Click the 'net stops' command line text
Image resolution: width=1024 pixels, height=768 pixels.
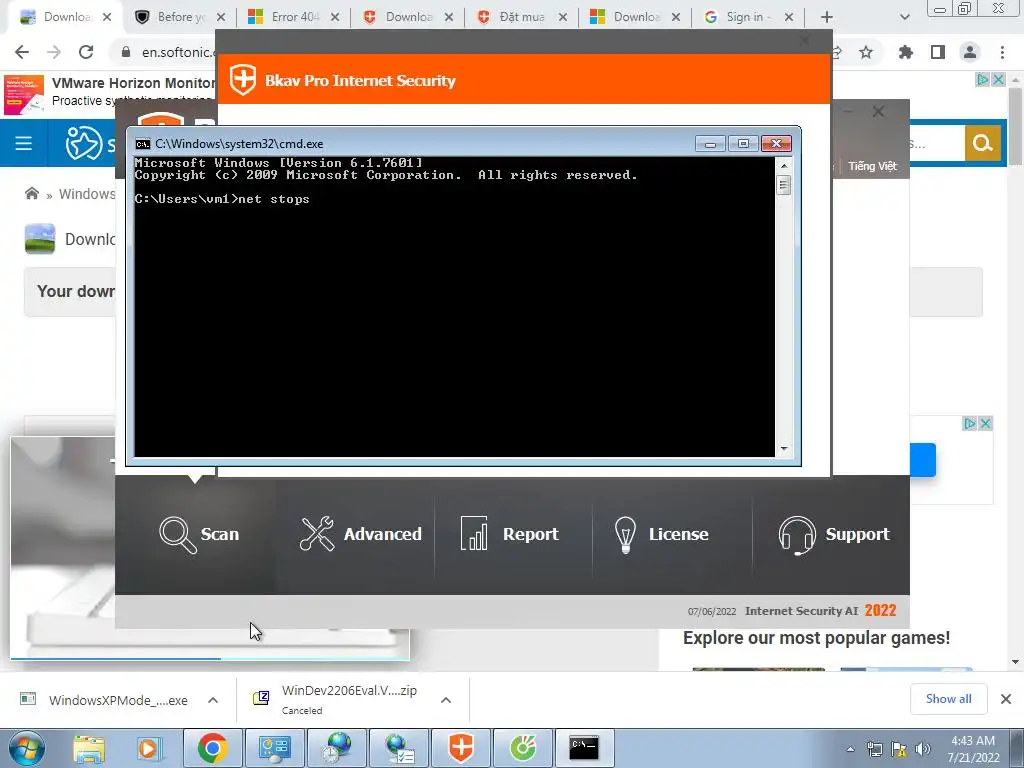pos(274,199)
